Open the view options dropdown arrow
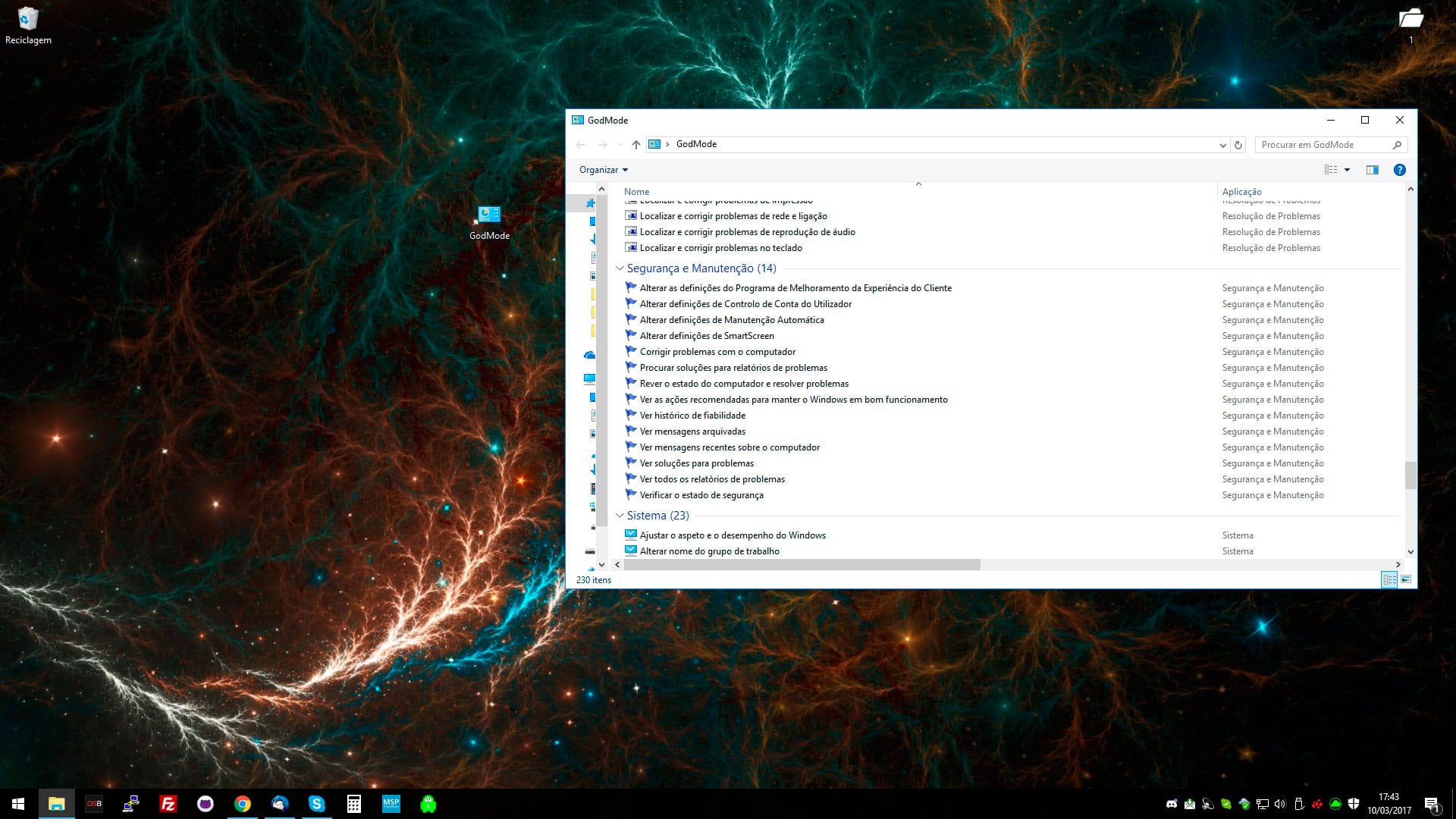 [x=1348, y=170]
